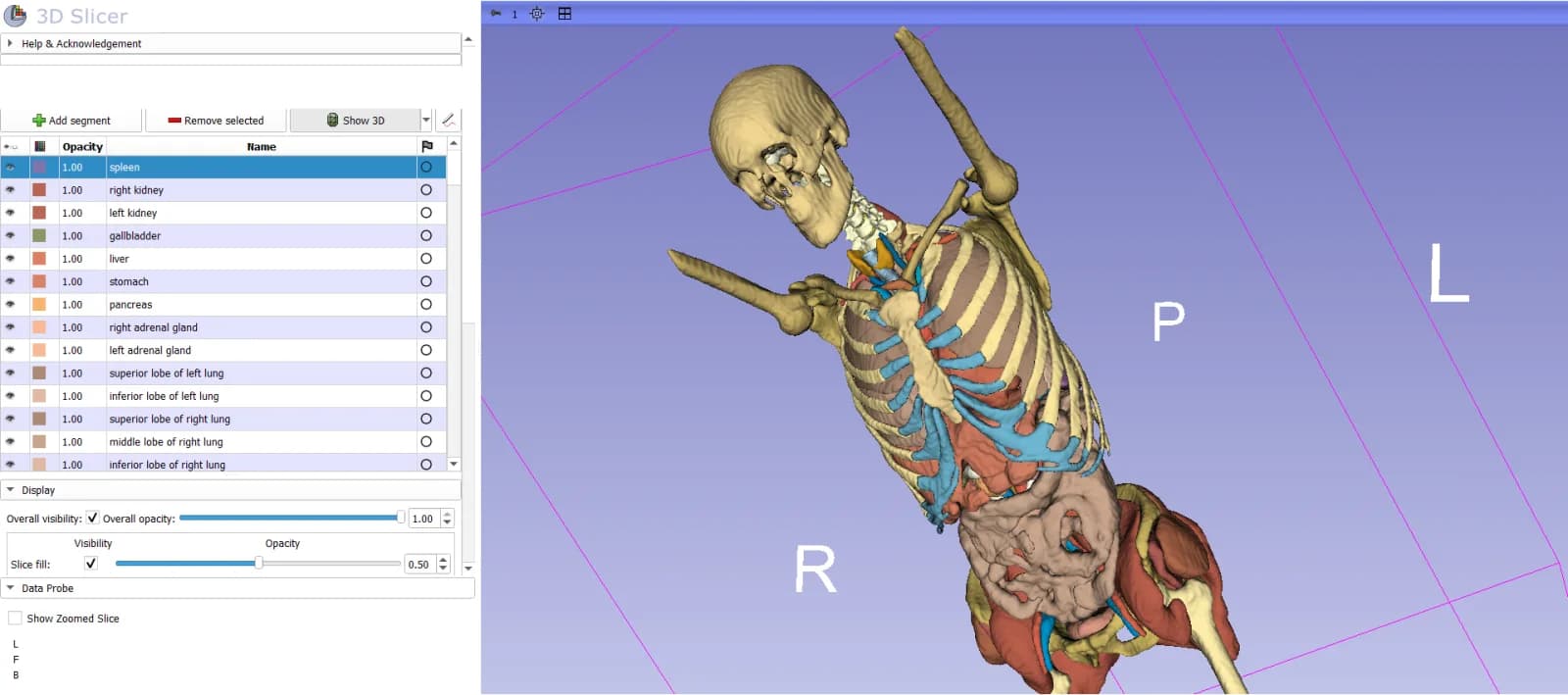1568x695 pixels.
Task: Click superior lobe of left lung status circle
Action: click(426, 373)
